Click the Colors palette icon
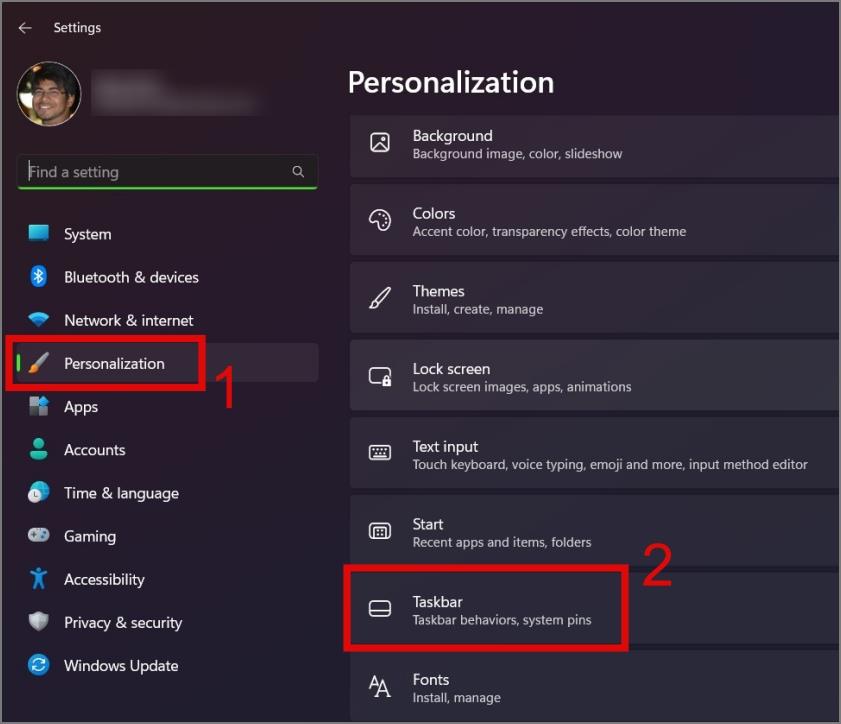The image size is (841, 724). [380, 220]
